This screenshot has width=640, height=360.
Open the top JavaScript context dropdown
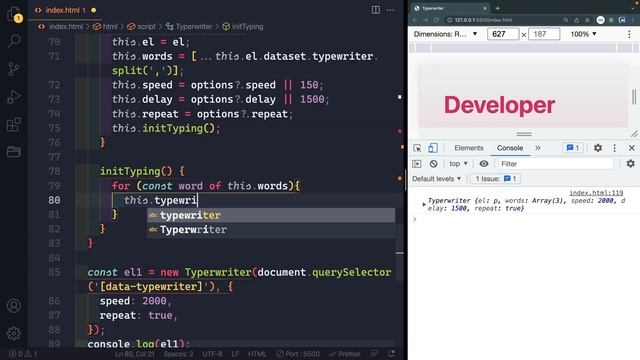click(458, 164)
